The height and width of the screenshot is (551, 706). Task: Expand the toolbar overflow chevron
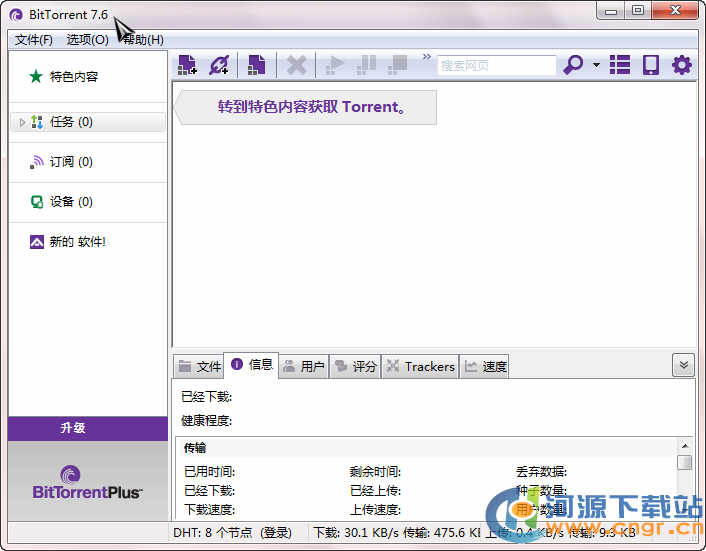(x=427, y=57)
